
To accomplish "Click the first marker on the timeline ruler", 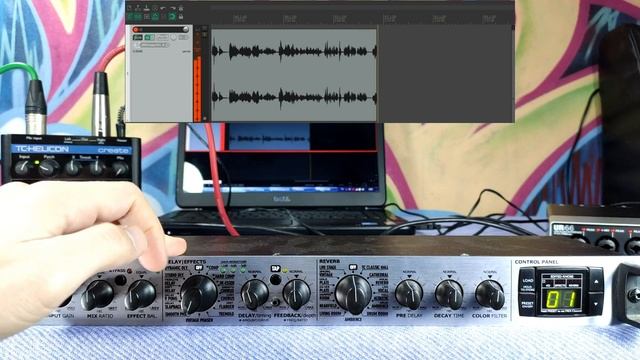I will (240, 18).
